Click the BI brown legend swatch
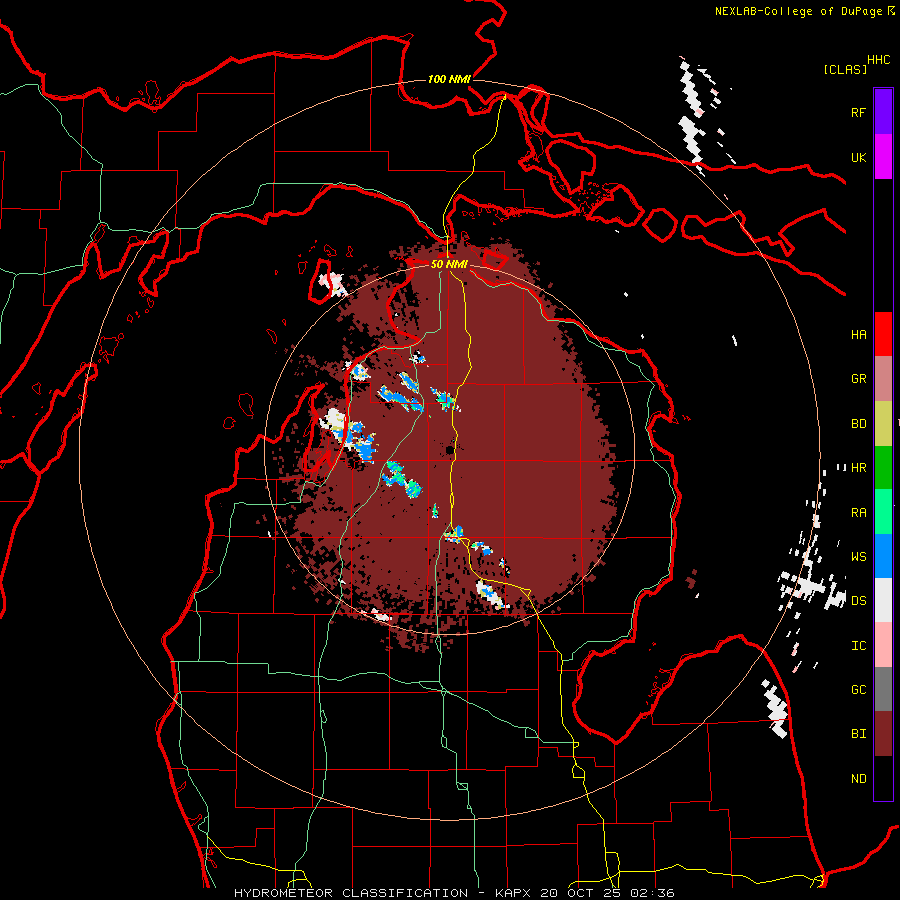This screenshot has height=900, width=900. click(x=883, y=734)
